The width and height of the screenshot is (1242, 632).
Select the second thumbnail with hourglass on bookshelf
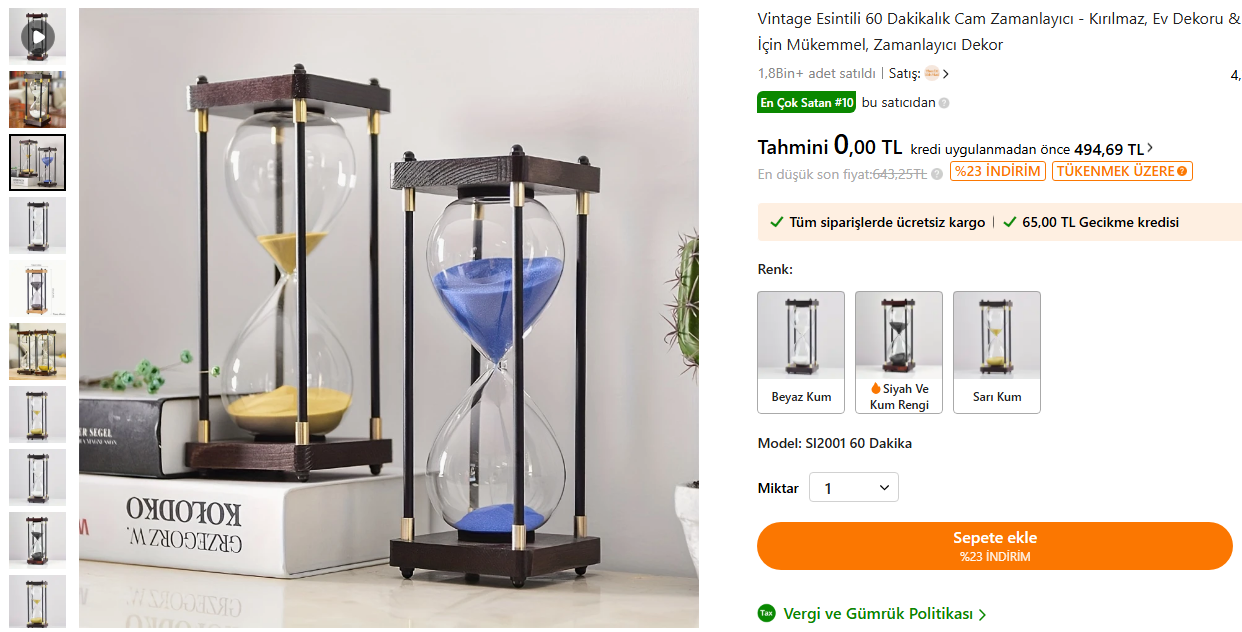[x=37, y=100]
